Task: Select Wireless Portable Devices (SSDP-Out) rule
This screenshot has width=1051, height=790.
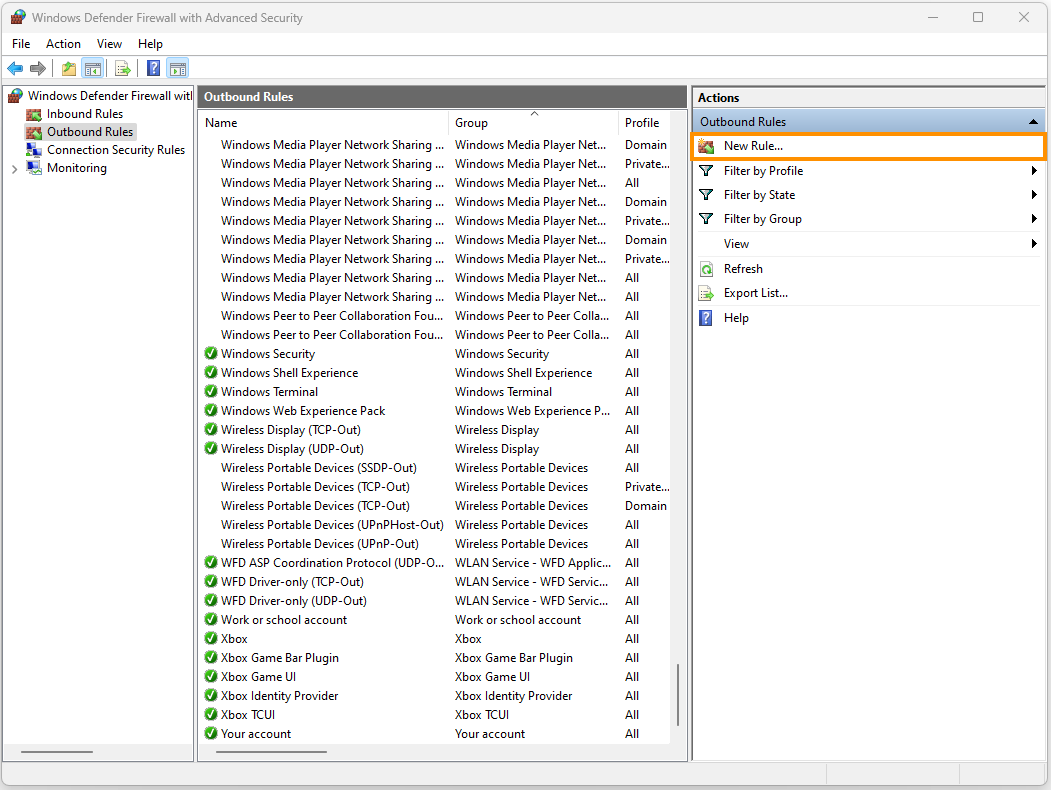Action: point(318,468)
